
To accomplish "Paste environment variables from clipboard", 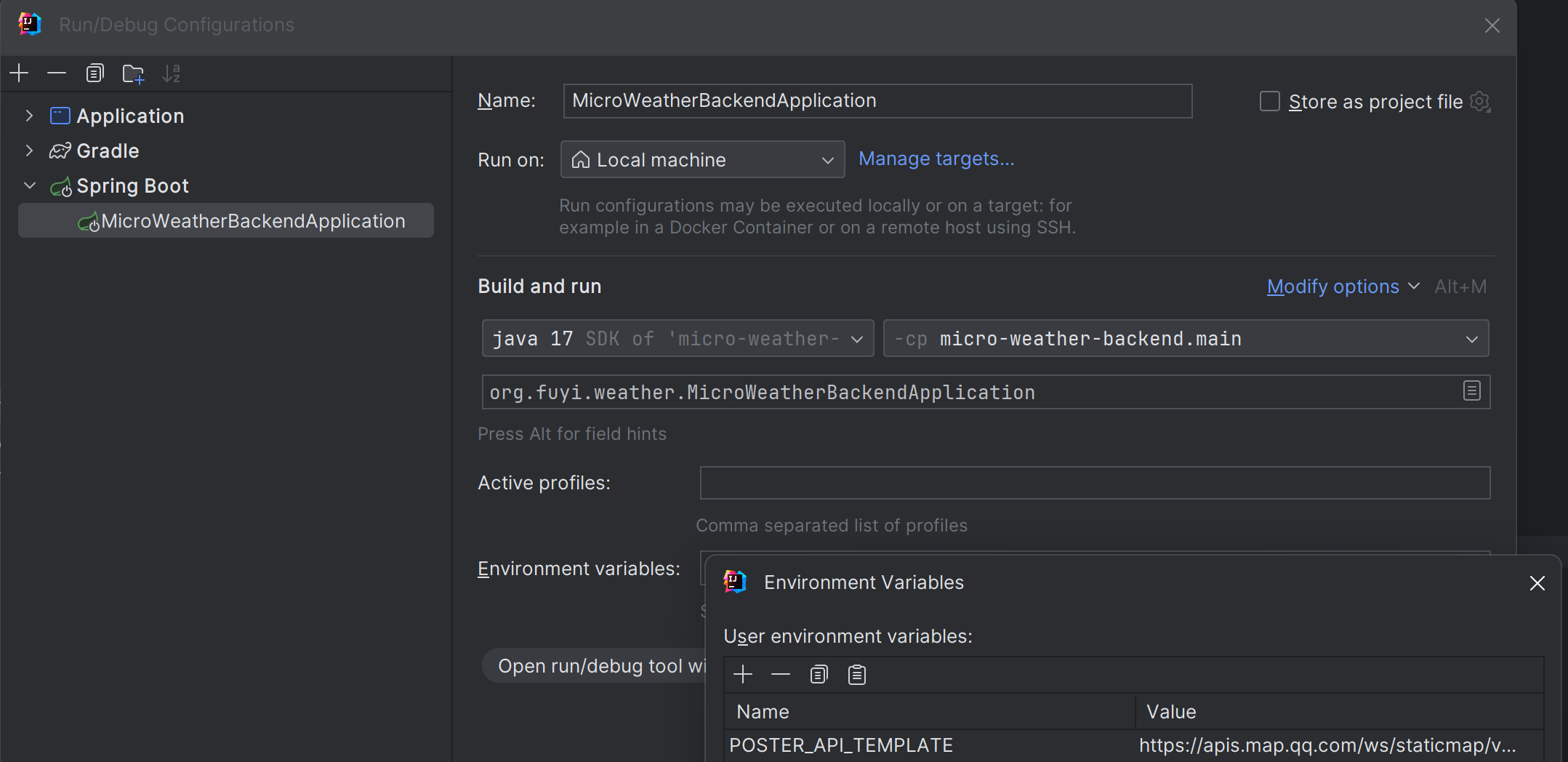I will [857, 675].
